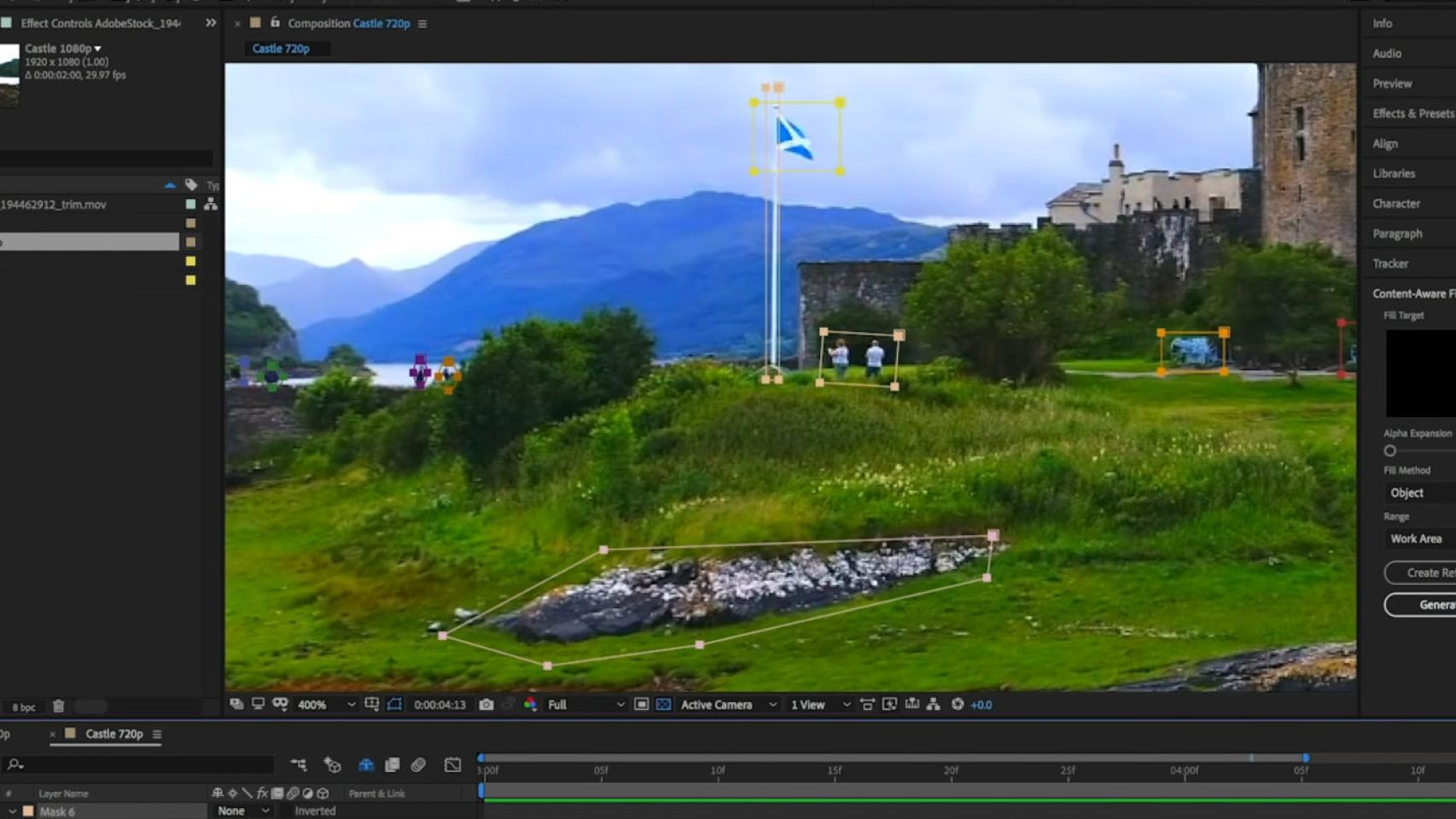The image size is (1456, 819).
Task: Click the Always Preview This View icon
Action: point(236,704)
